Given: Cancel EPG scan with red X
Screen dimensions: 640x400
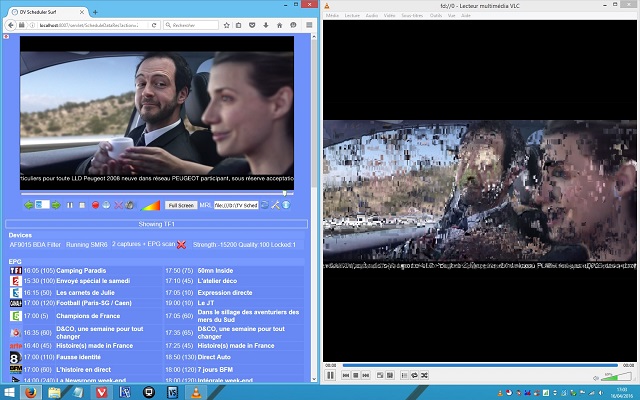Looking at the screenshot, I should 181,244.
